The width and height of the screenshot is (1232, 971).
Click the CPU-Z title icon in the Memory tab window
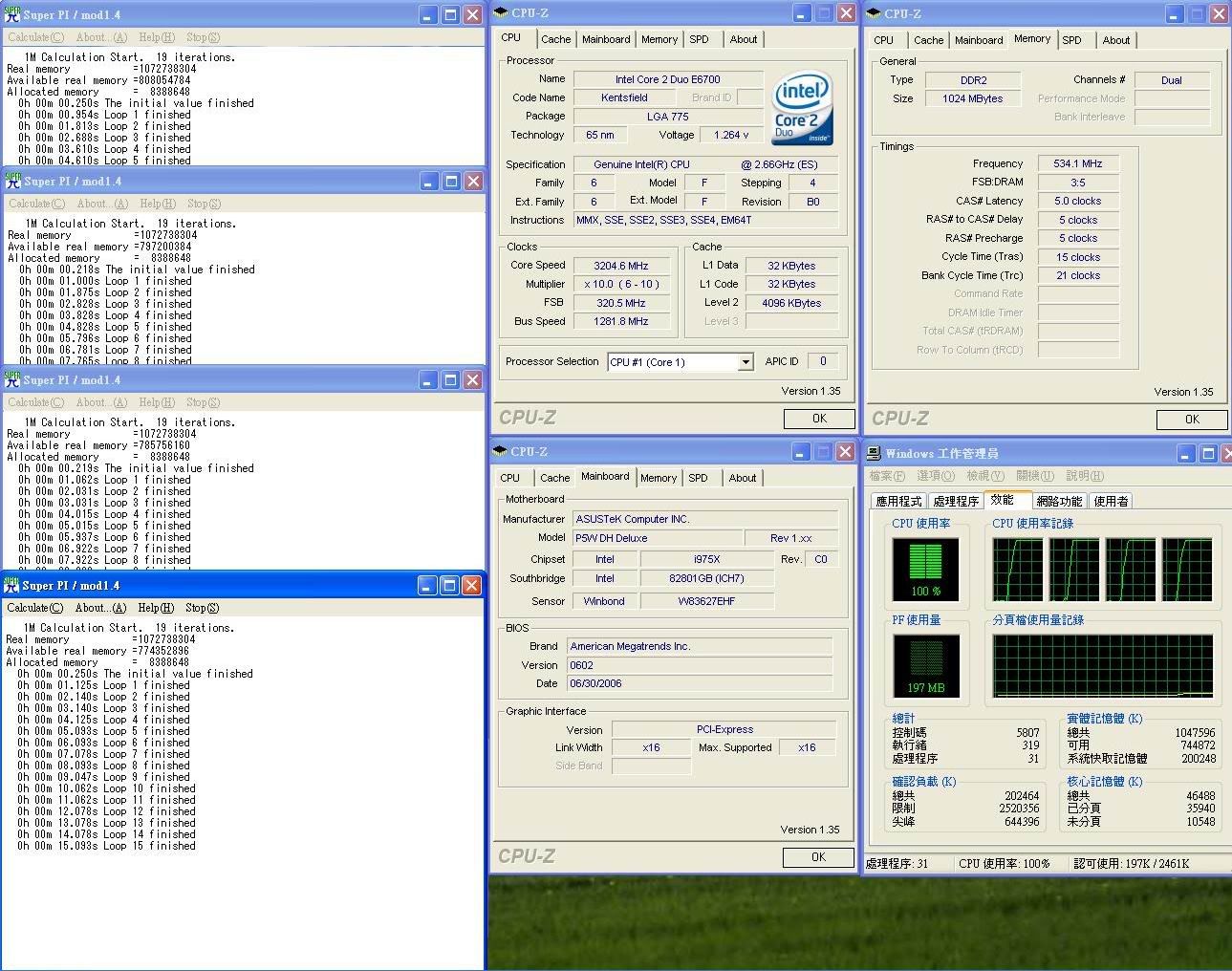pyautogui.click(x=873, y=13)
